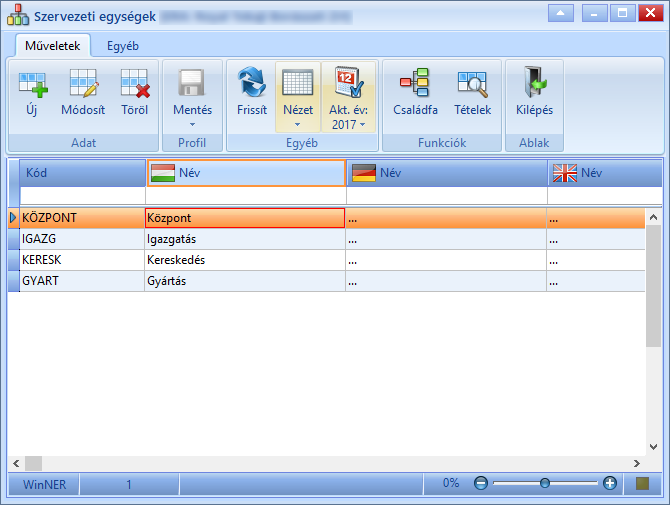Click the Módosít edit icon
Image resolution: width=670 pixels, height=505 pixels.
83,83
